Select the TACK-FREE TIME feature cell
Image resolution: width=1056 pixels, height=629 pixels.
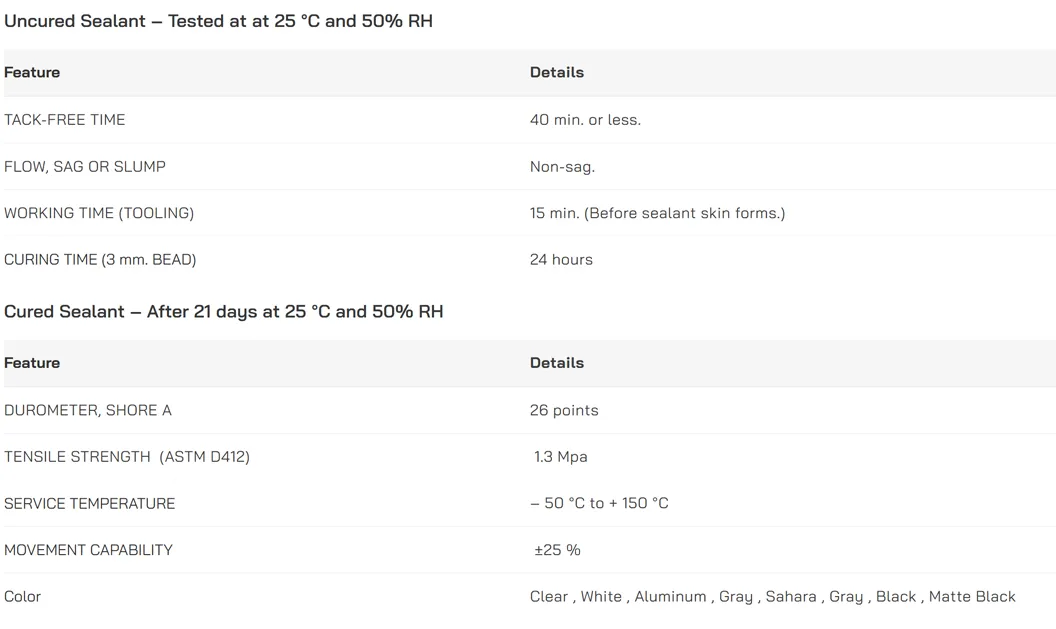[65, 120]
